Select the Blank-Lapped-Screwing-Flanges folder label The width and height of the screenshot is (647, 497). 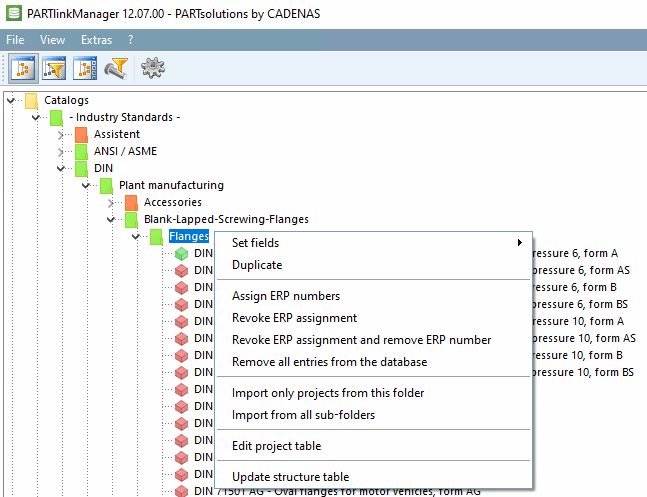point(226,219)
